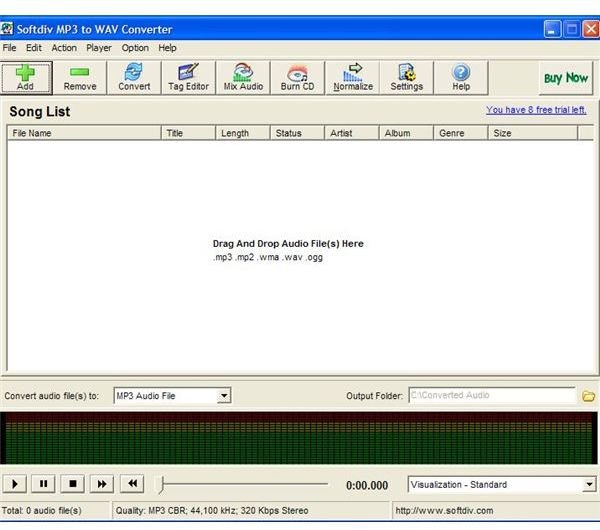
Task: Sort by the File Name column header
Action: click(84, 133)
